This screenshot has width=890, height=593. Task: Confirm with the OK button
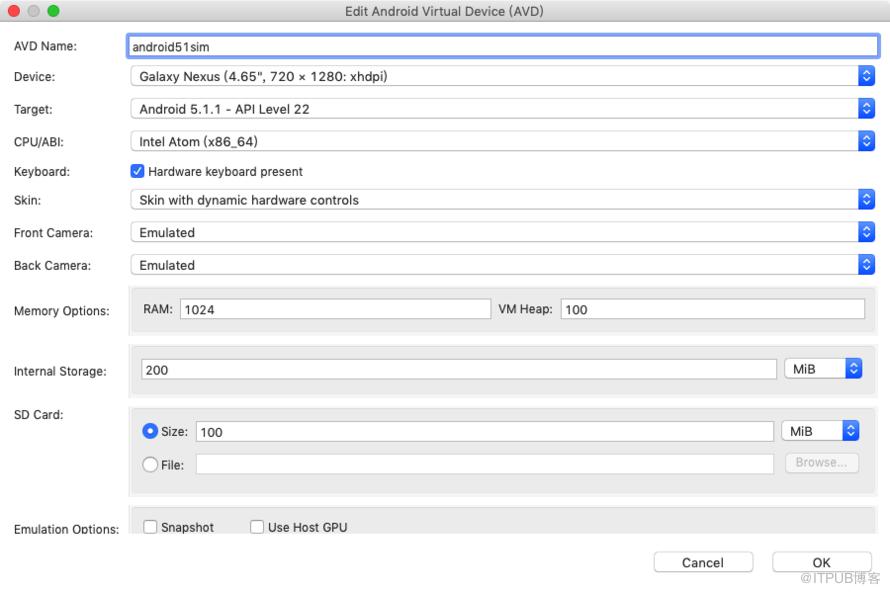[x=821, y=562]
